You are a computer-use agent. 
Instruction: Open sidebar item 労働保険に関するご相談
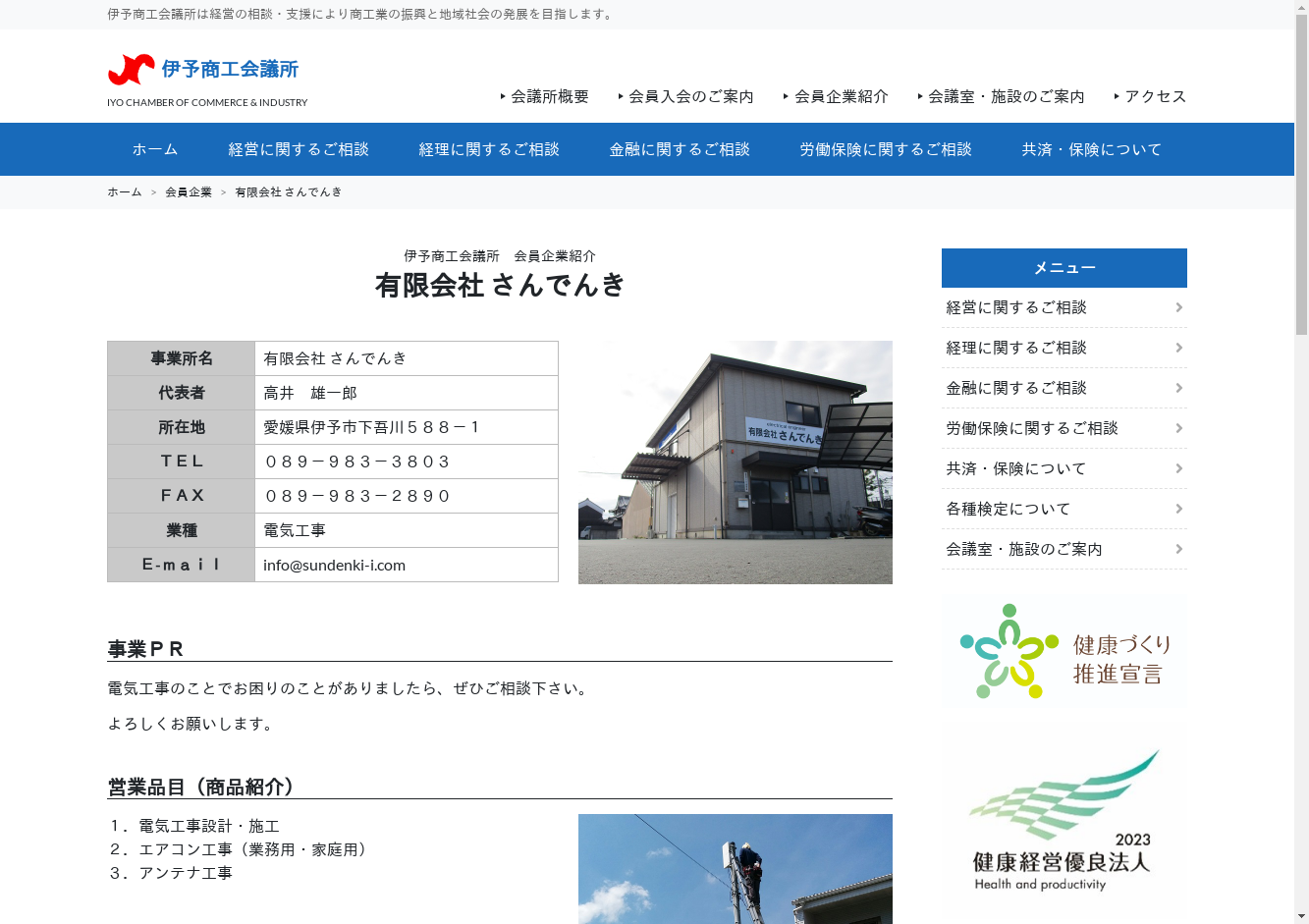[x=1064, y=428]
